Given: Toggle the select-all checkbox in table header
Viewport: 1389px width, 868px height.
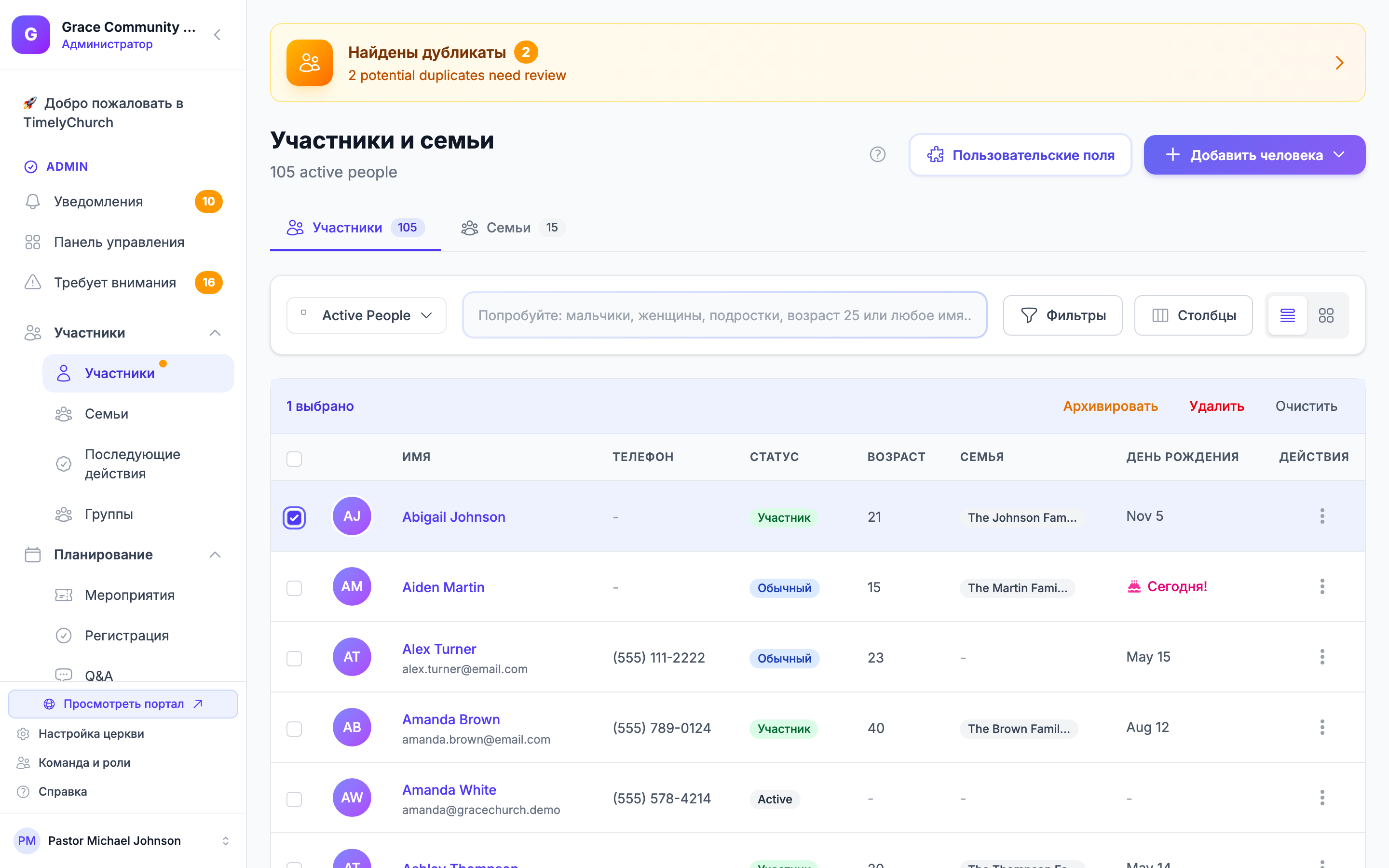Looking at the screenshot, I should pos(294,459).
